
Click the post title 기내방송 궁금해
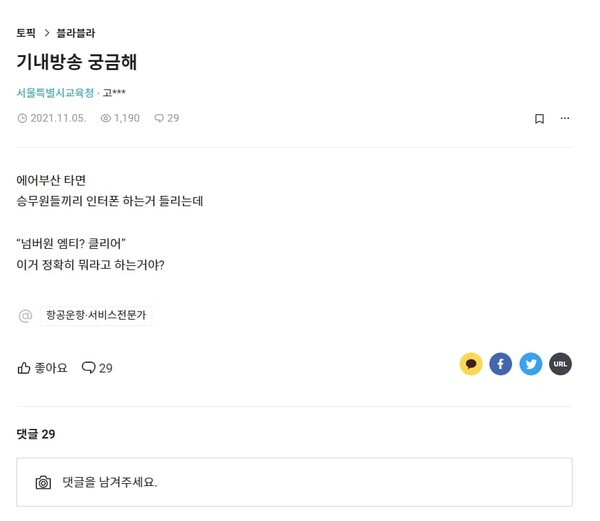click(77, 62)
